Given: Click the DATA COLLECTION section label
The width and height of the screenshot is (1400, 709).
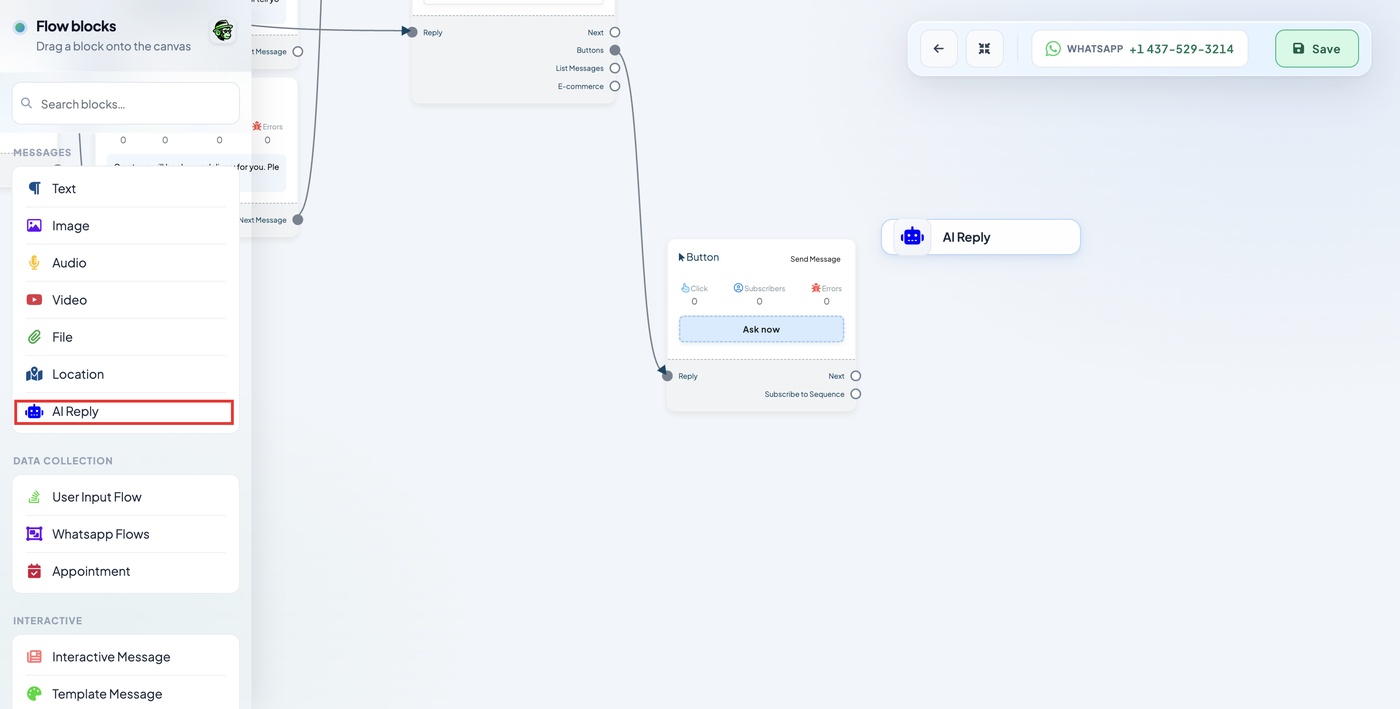Looking at the screenshot, I should click(63, 461).
